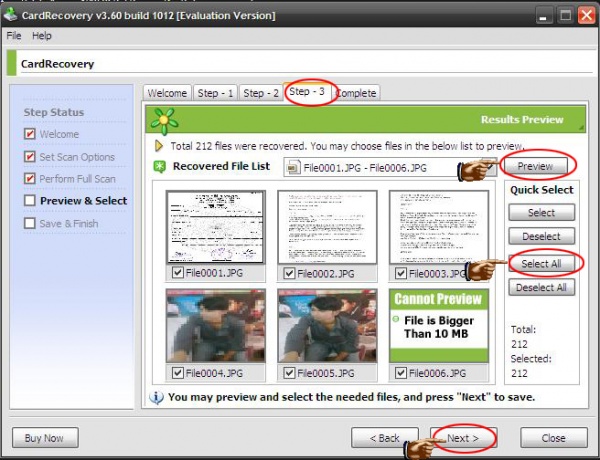Click the green star icon beside Recovered File List
This screenshot has width=600, height=460.
[159, 166]
